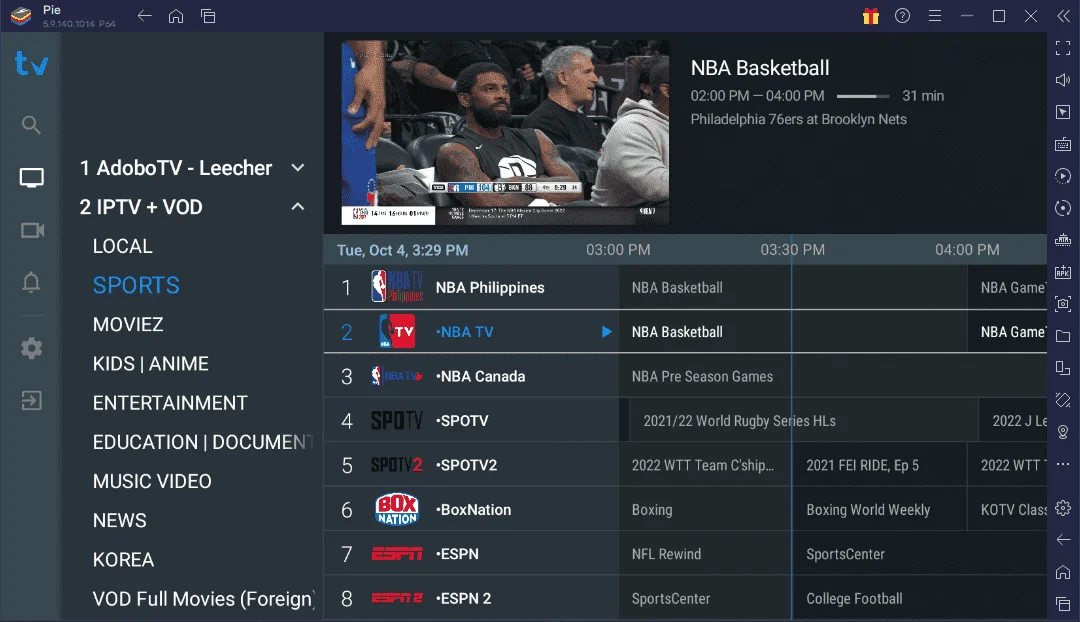1080x622 pixels.
Task: Select channel 6 BoxNation
Action: pos(471,510)
